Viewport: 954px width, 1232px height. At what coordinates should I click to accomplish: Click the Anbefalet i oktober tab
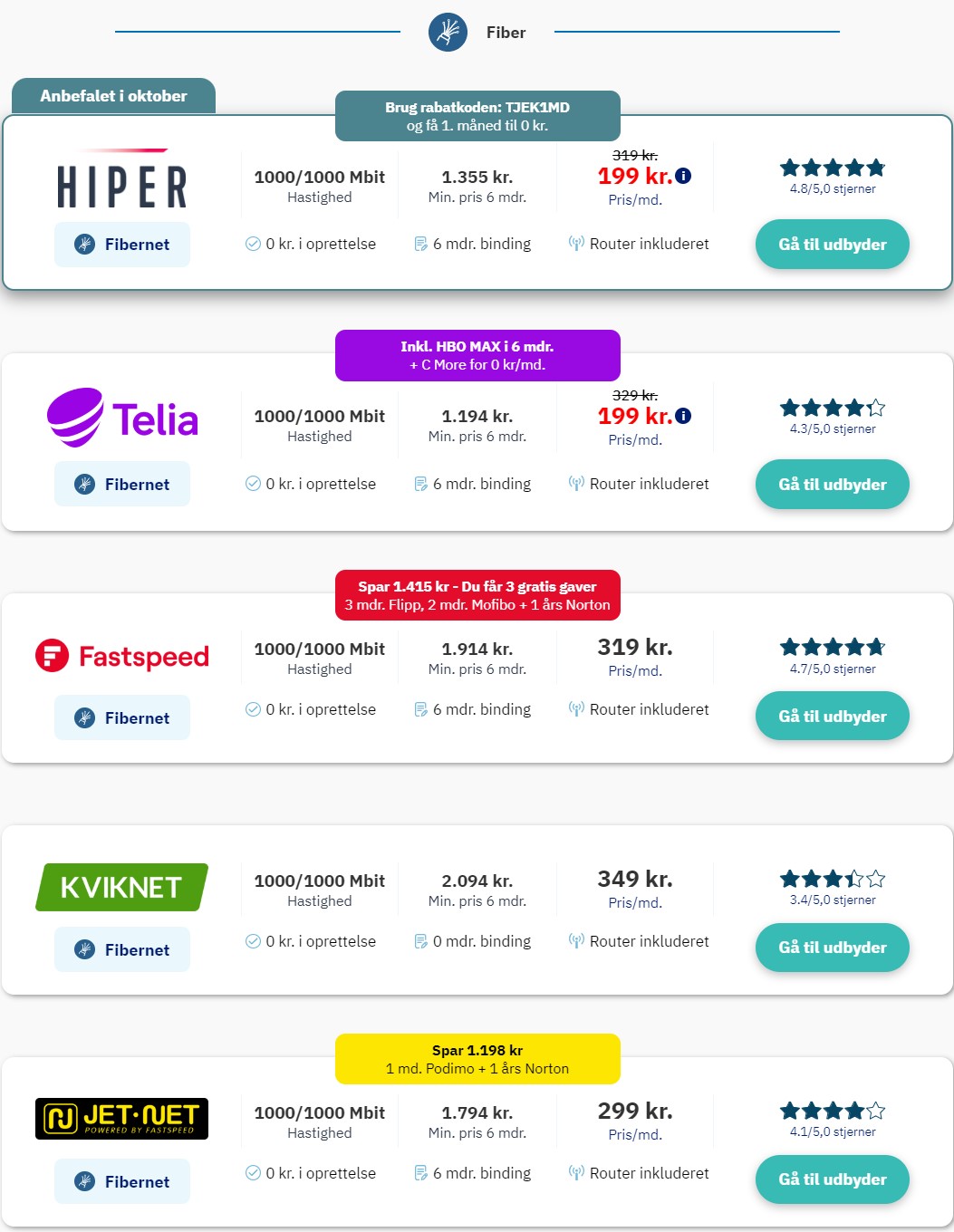(x=113, y=96)
